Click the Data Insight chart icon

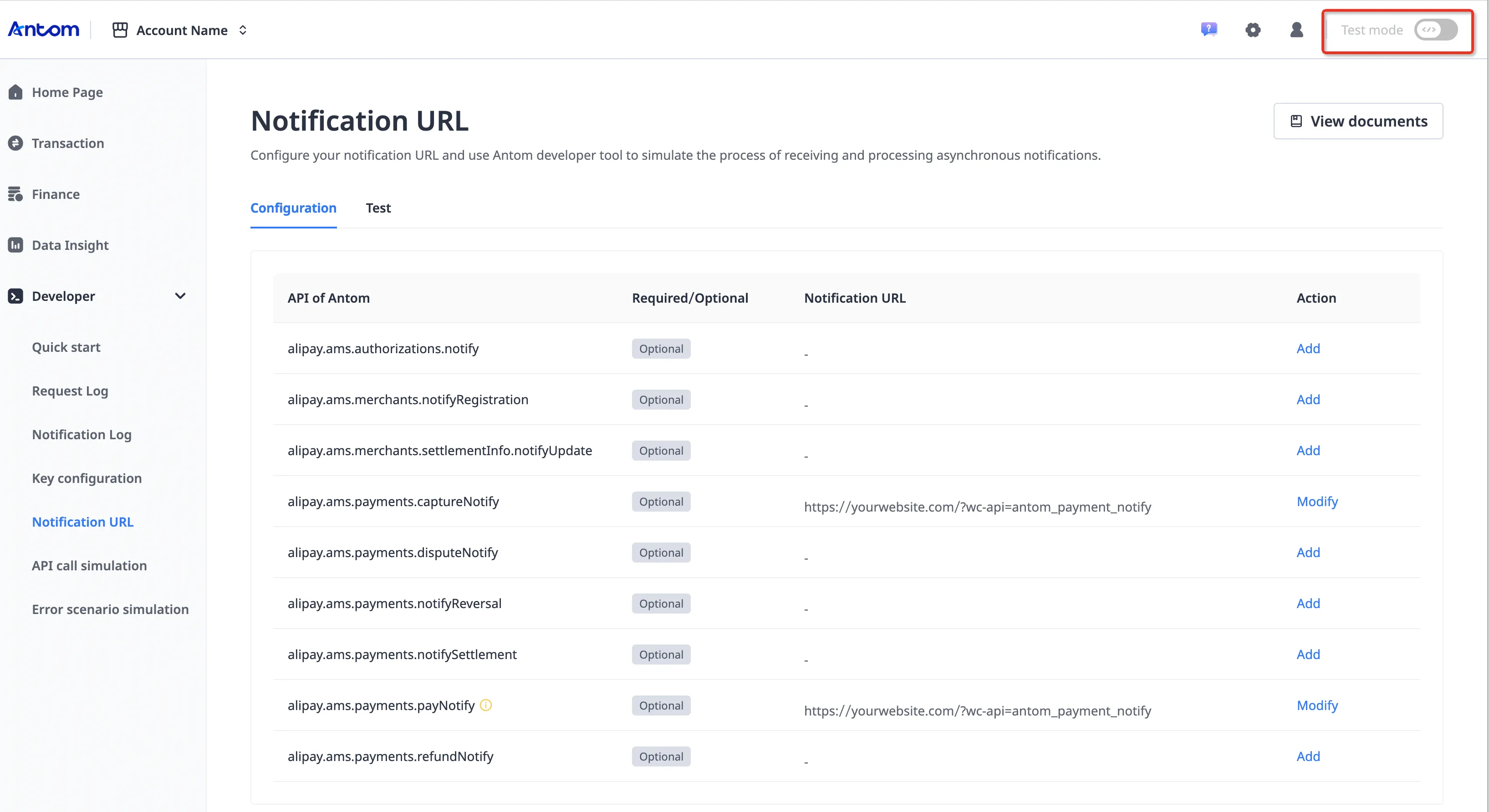[15, 245]
